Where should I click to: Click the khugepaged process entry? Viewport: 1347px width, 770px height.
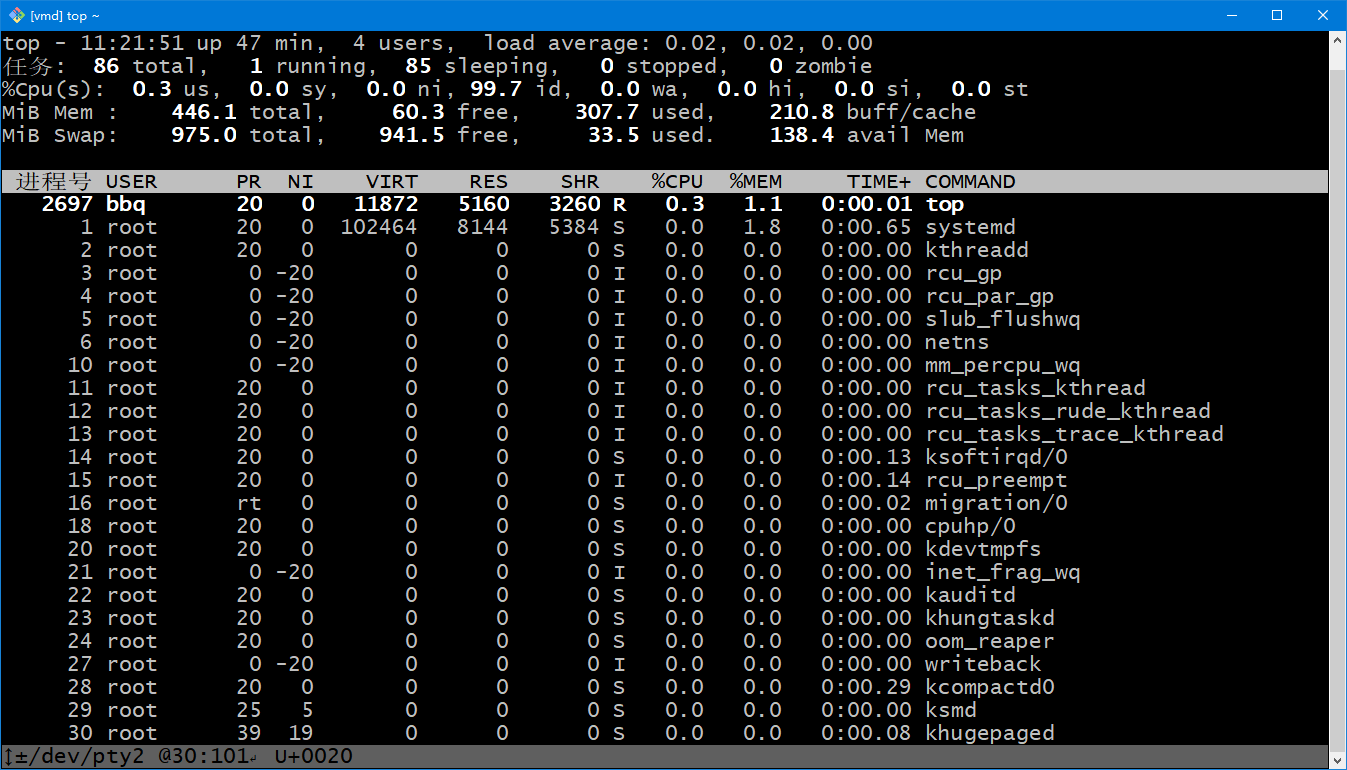pos(989,734)
